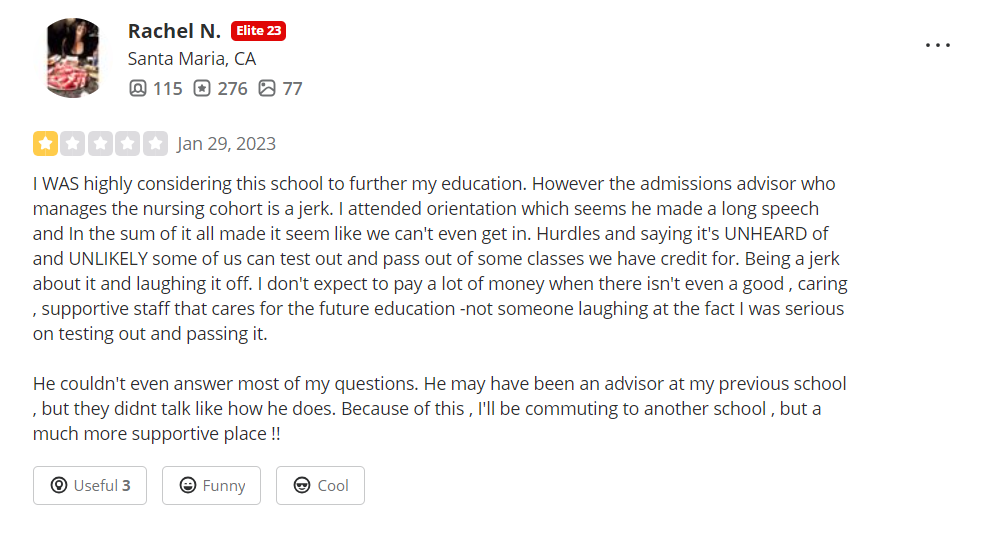Open Rachel N. profile name link
The height and width of the screenshot is (545, 988).
pyautogui.click(x=175, y=31)
